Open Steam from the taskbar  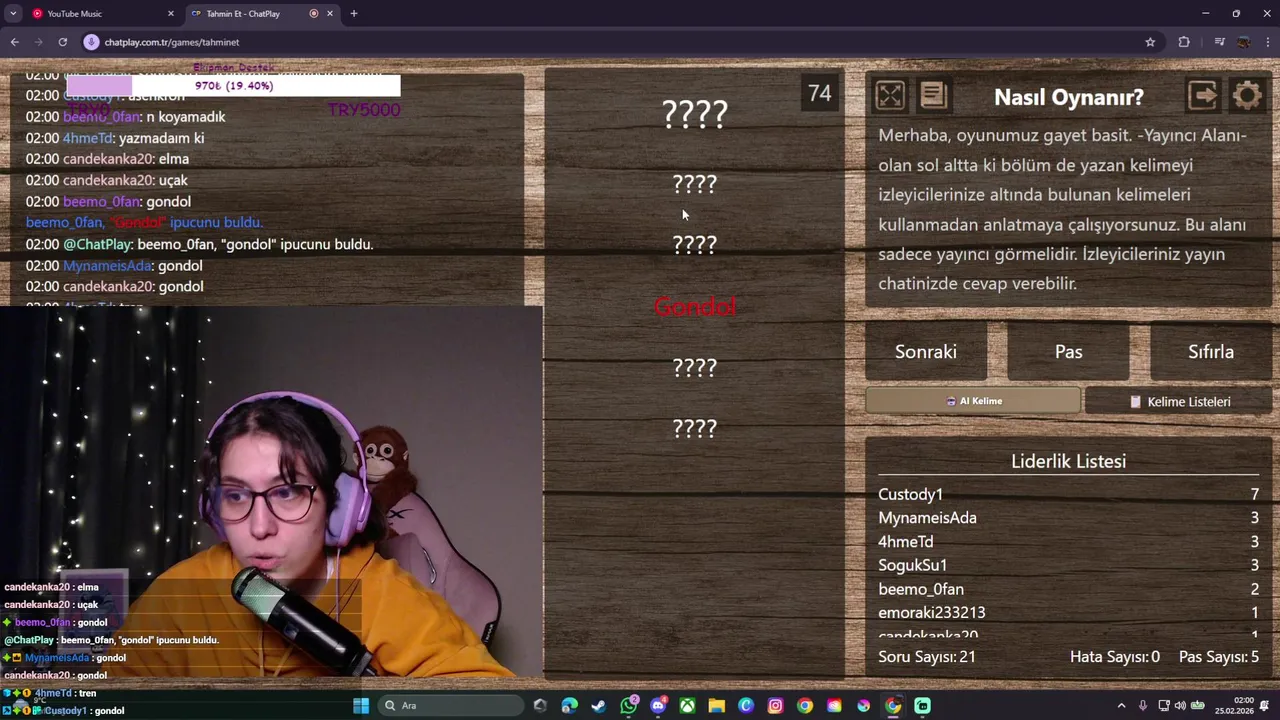(x=599, y=706)
